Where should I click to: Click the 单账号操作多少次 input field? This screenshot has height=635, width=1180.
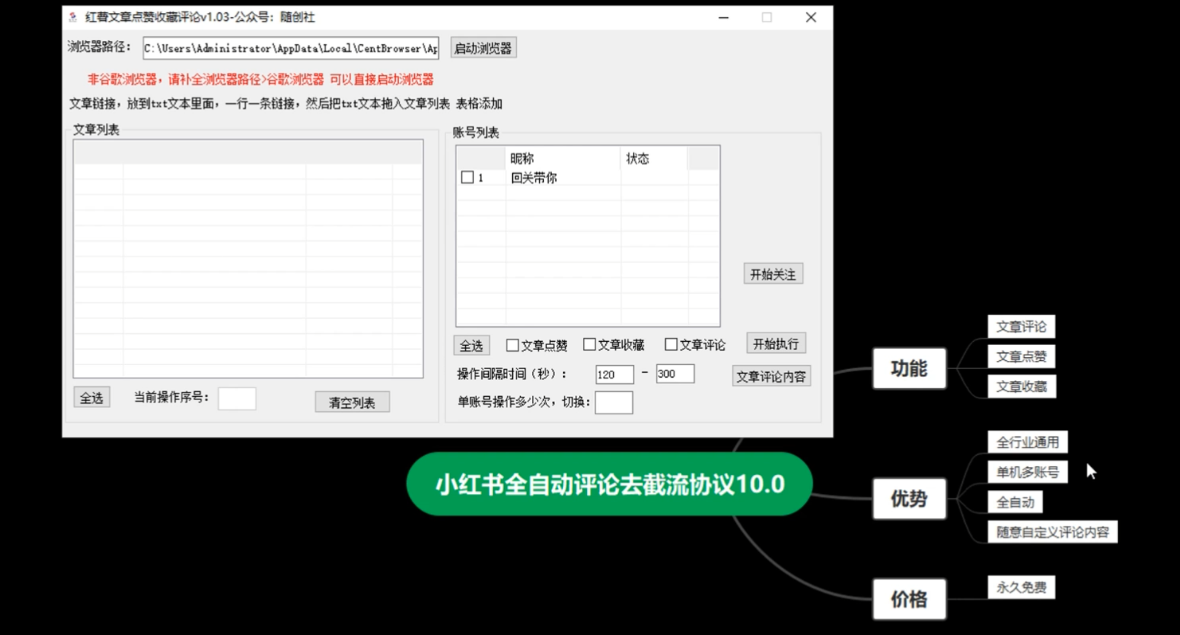click(614, 402)
